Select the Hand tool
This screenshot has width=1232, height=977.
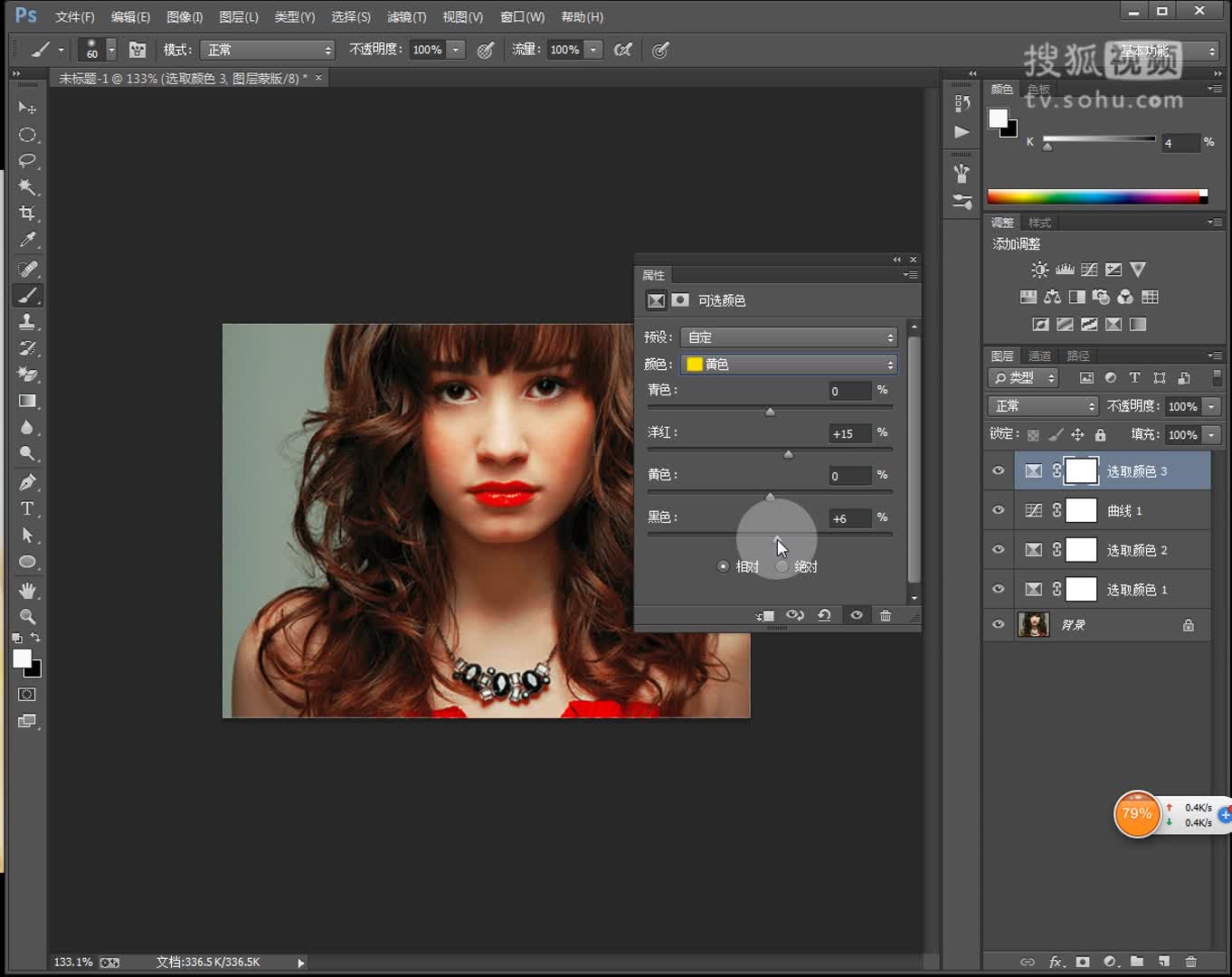(27, 591)
